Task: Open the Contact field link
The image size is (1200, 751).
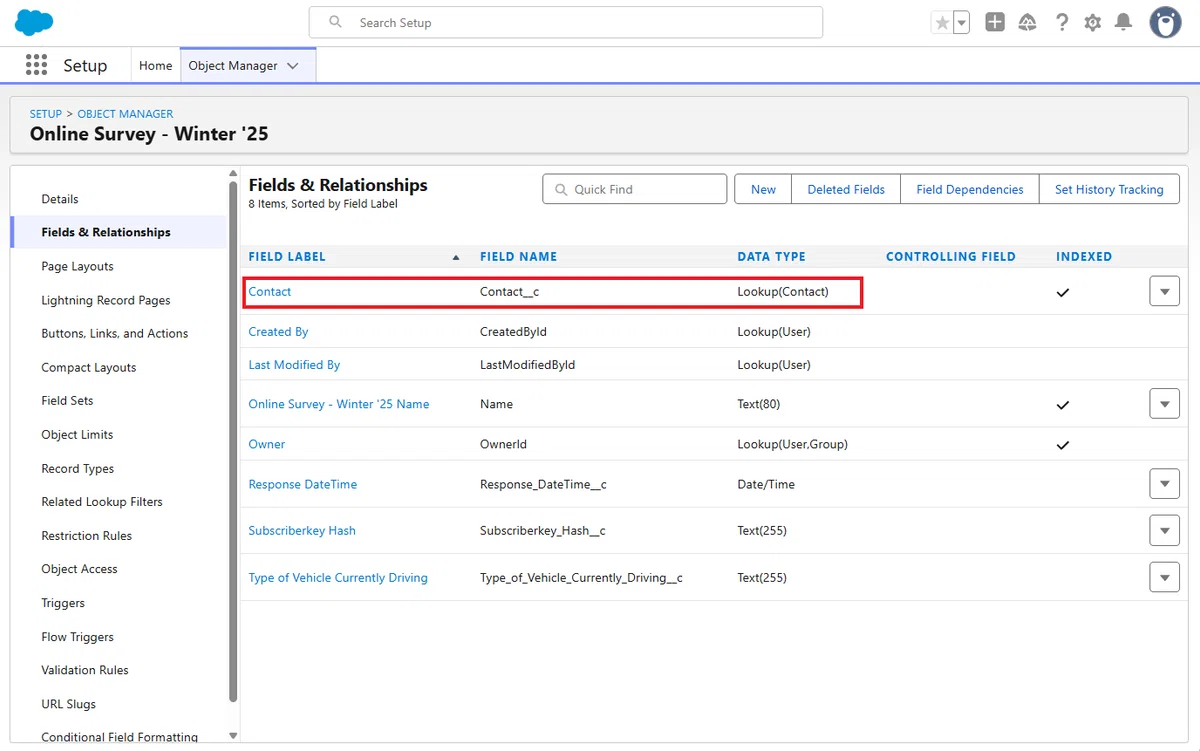Action: (270, 291)
